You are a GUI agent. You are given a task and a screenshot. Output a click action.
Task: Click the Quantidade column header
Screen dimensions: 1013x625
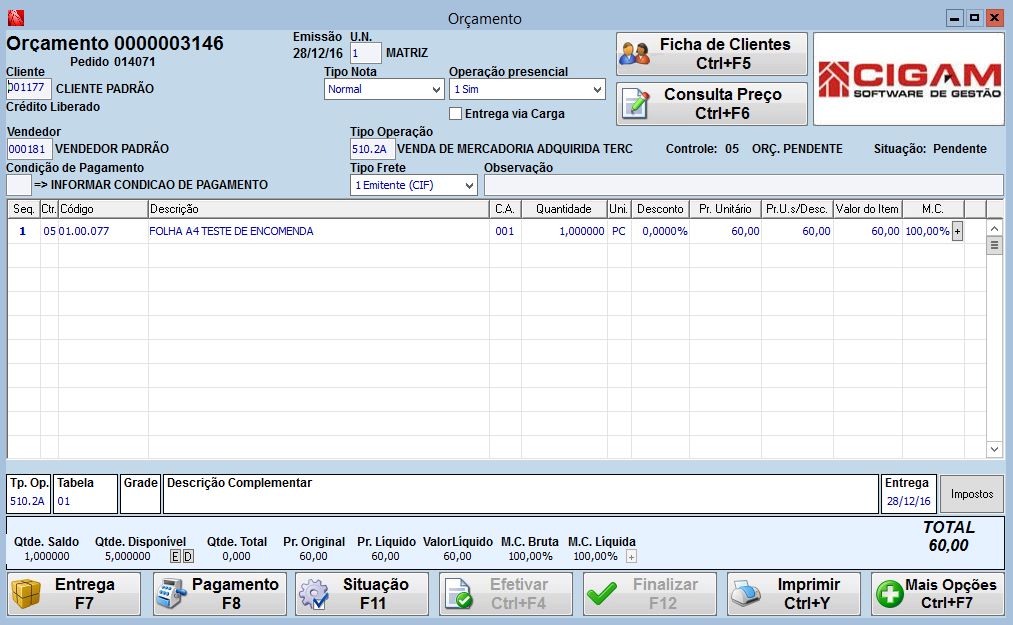564,209
